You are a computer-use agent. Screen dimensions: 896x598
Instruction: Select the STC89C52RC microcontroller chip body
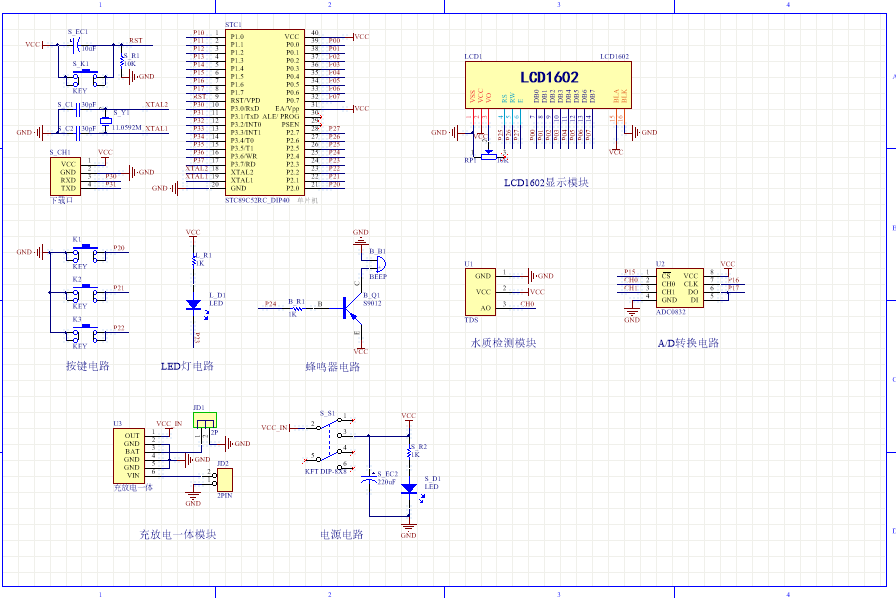pos(263,112)
